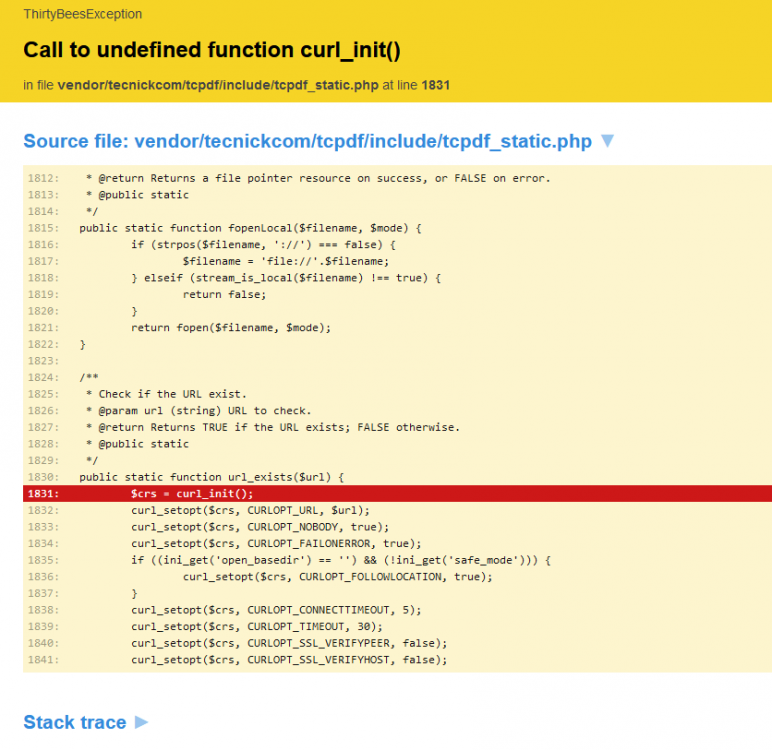Select the red highlighted line 1831
772x750 pixels.
coord(400,493)
